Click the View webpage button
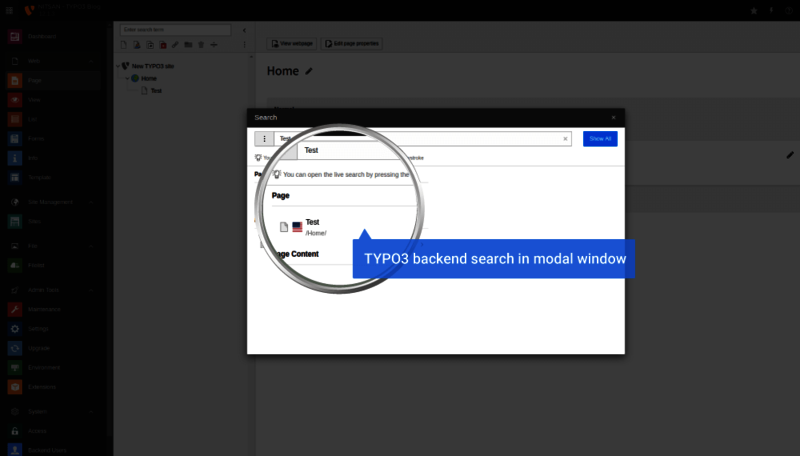This screenshot has width=800, height=456. tap(292, 44)
